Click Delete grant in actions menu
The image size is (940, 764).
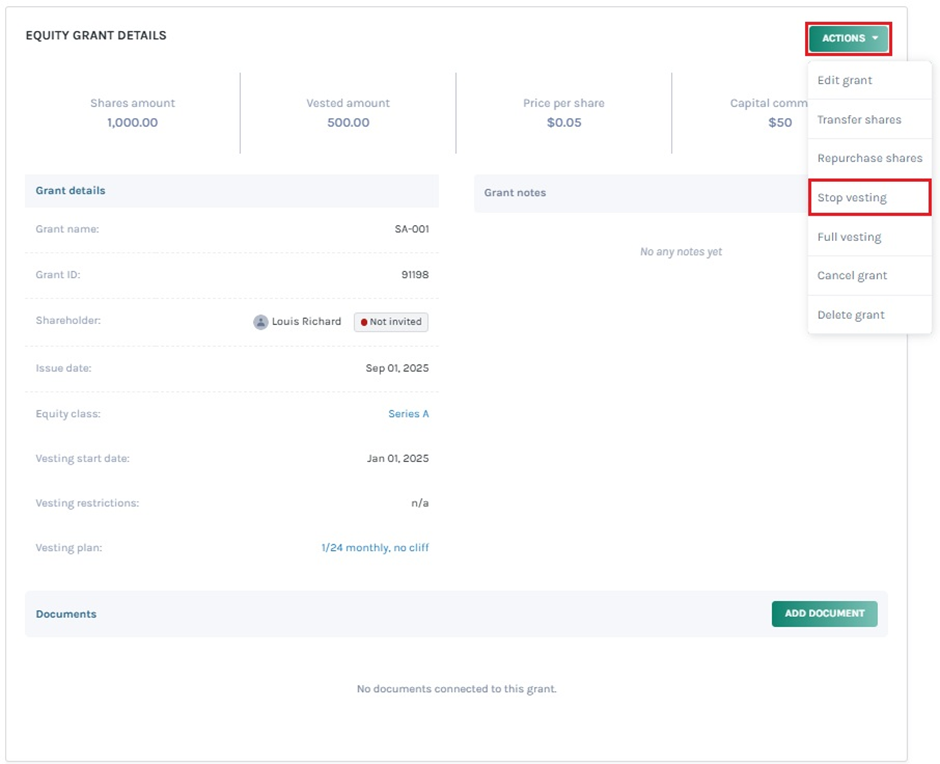click(x=851, y=314)
